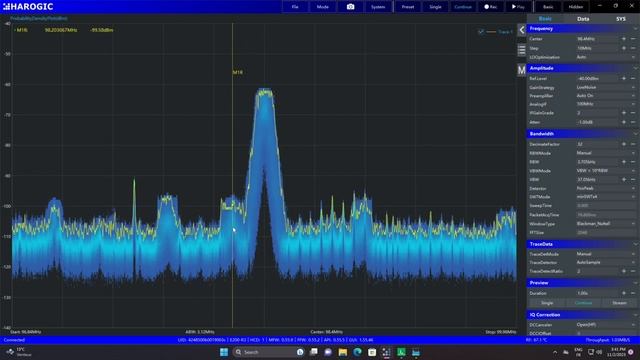Select Single preview mode button
Screen dimensions: 640x360
(547, 303)
